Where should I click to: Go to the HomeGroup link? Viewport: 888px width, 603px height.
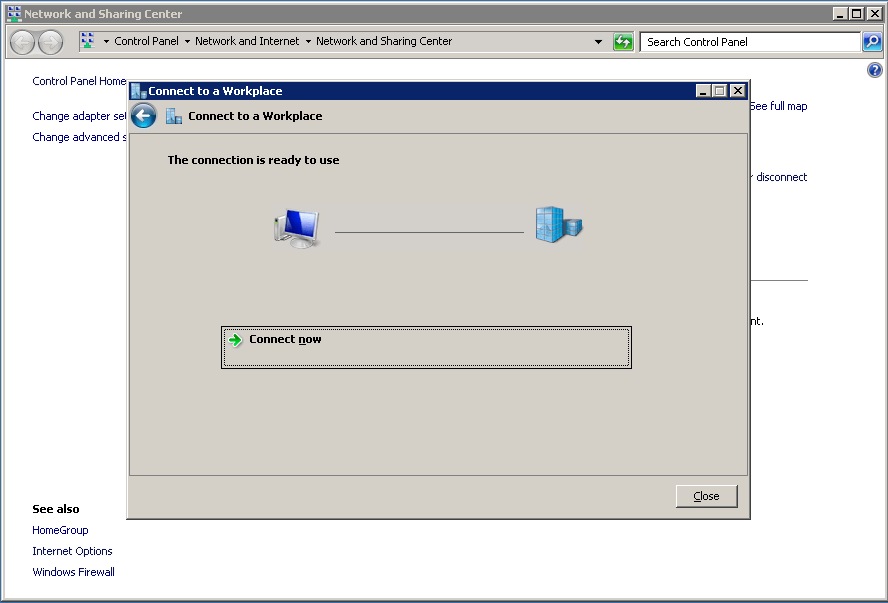60,530
